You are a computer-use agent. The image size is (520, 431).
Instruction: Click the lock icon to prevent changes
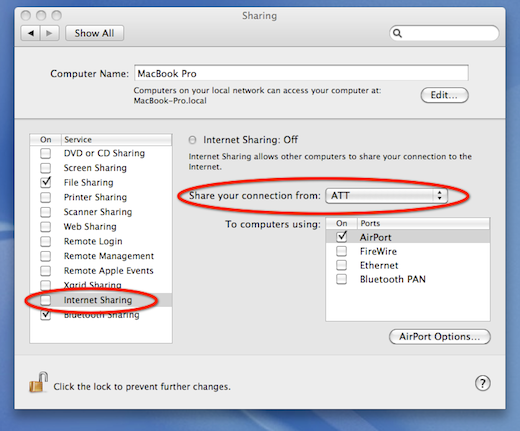tap(38, 382)
